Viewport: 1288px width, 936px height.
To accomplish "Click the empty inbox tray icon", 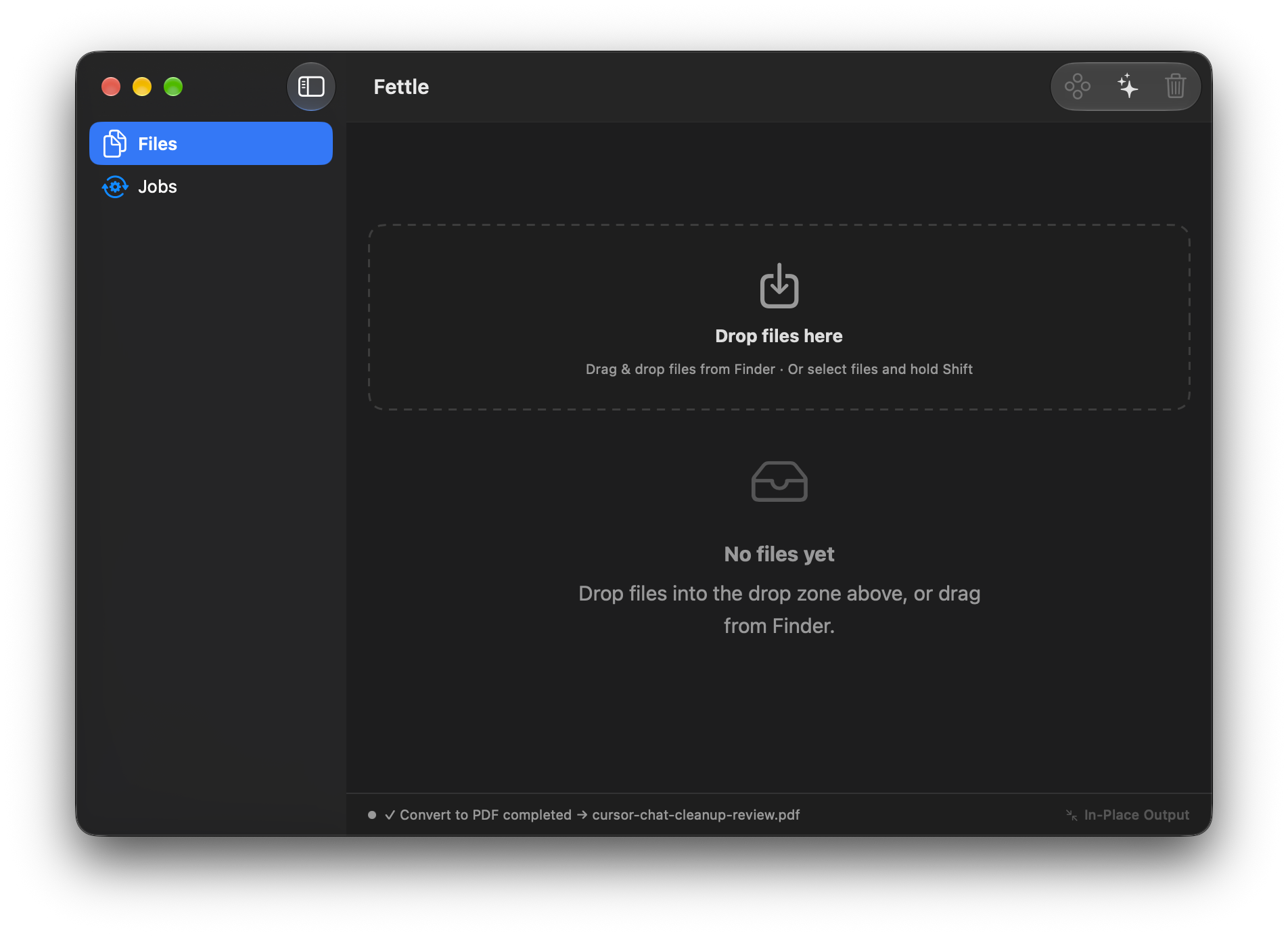I will pyautogui.click(x=779, y=482).
